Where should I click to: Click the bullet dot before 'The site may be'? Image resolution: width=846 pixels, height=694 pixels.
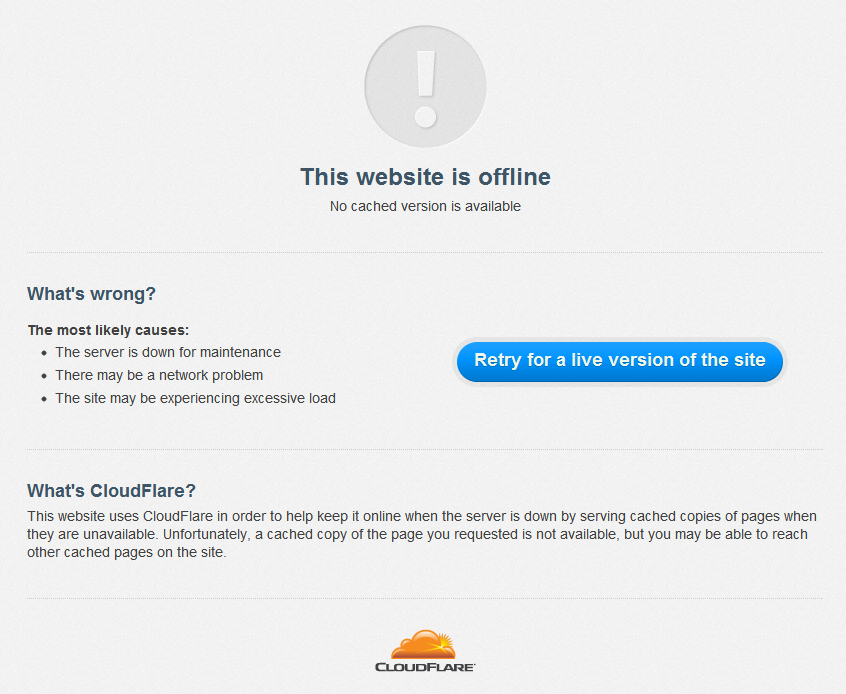(44, 399)
